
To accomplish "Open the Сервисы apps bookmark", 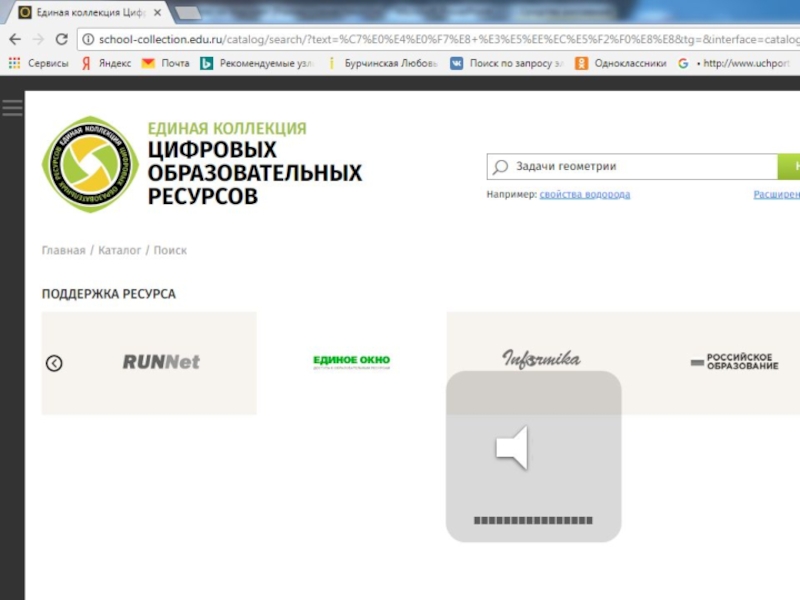I will (39, 63).
